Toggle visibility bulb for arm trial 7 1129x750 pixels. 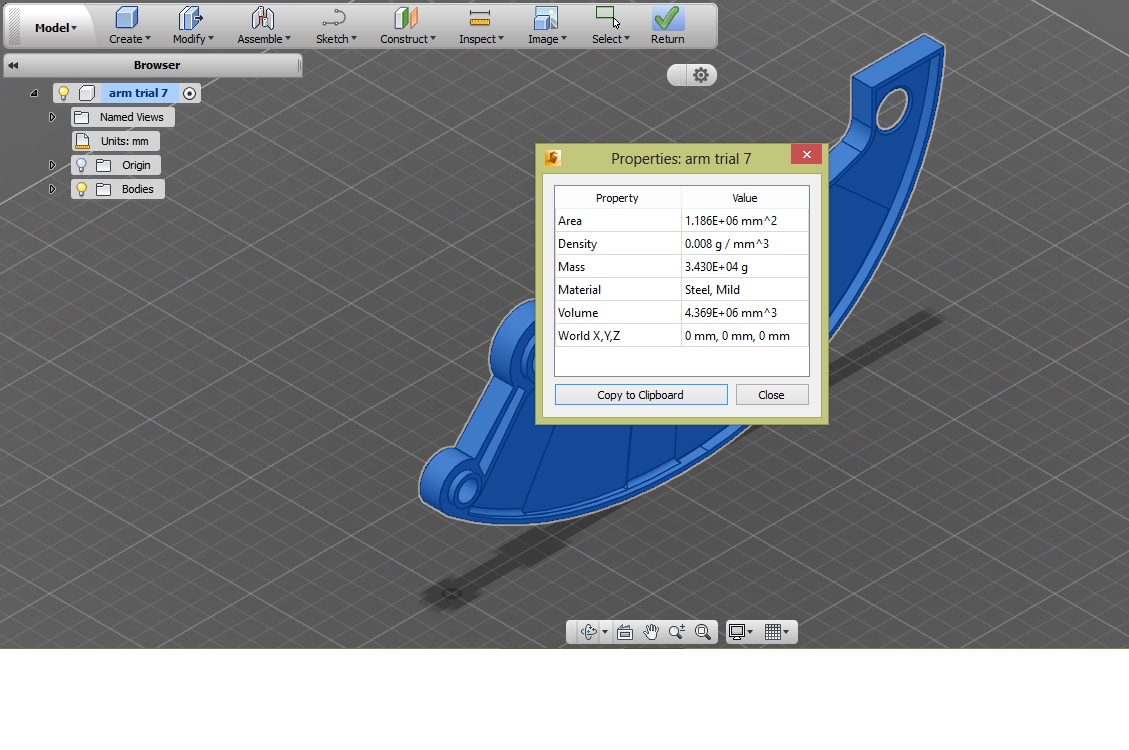point(63,93)
